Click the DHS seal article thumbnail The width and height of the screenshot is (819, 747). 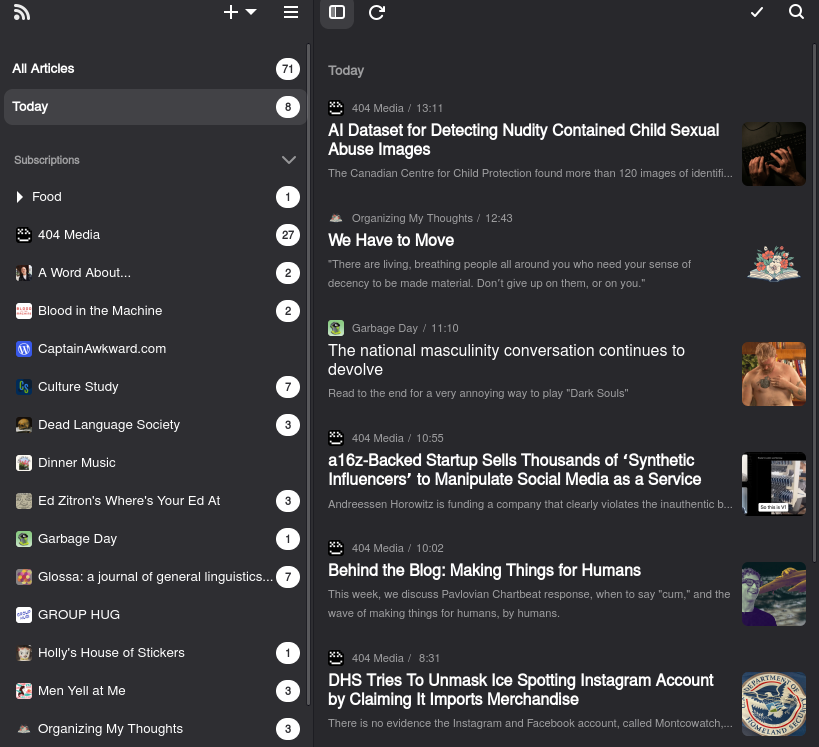[773, 703]
